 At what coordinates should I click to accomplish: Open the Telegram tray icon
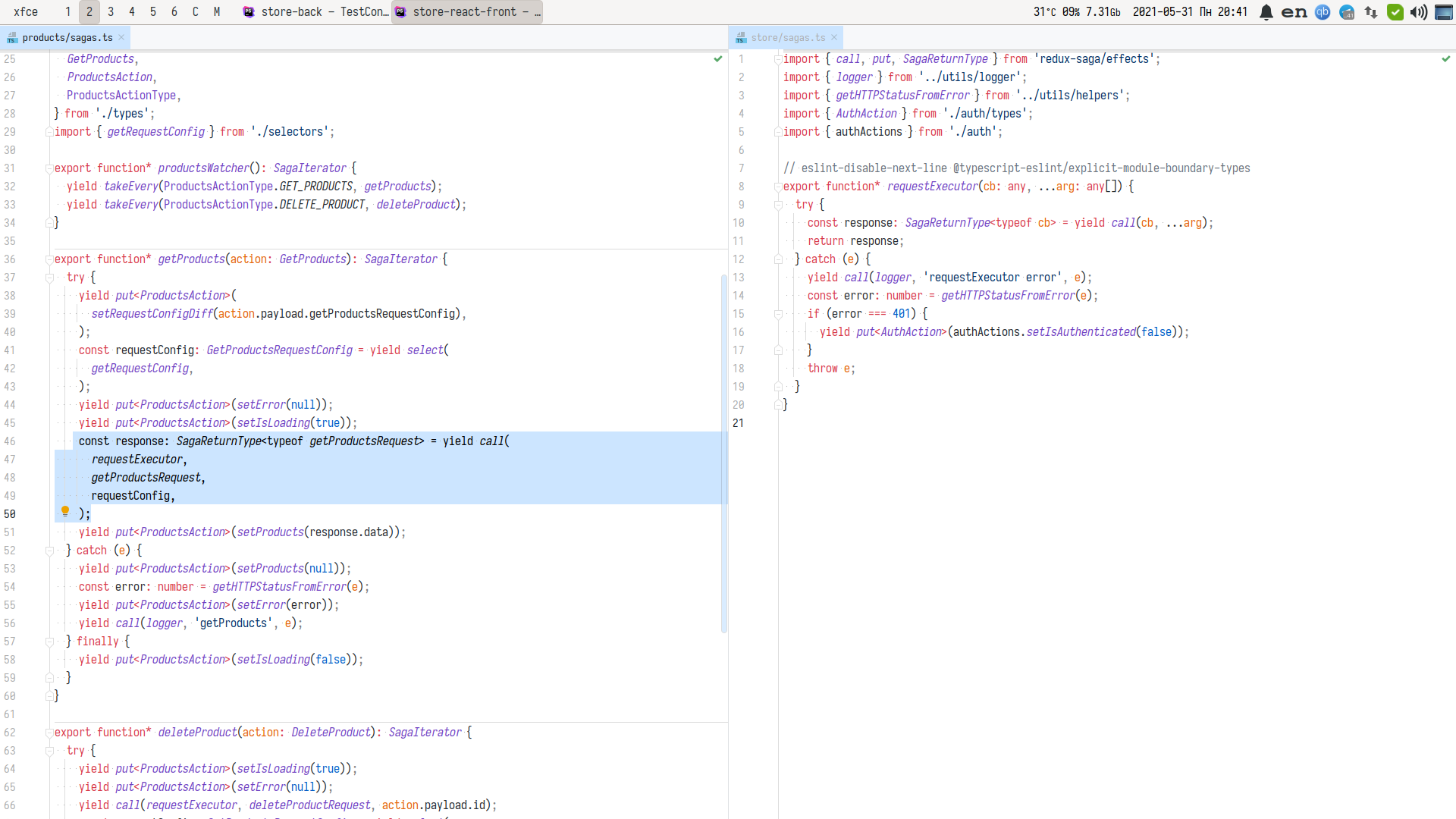(1347, 12)
